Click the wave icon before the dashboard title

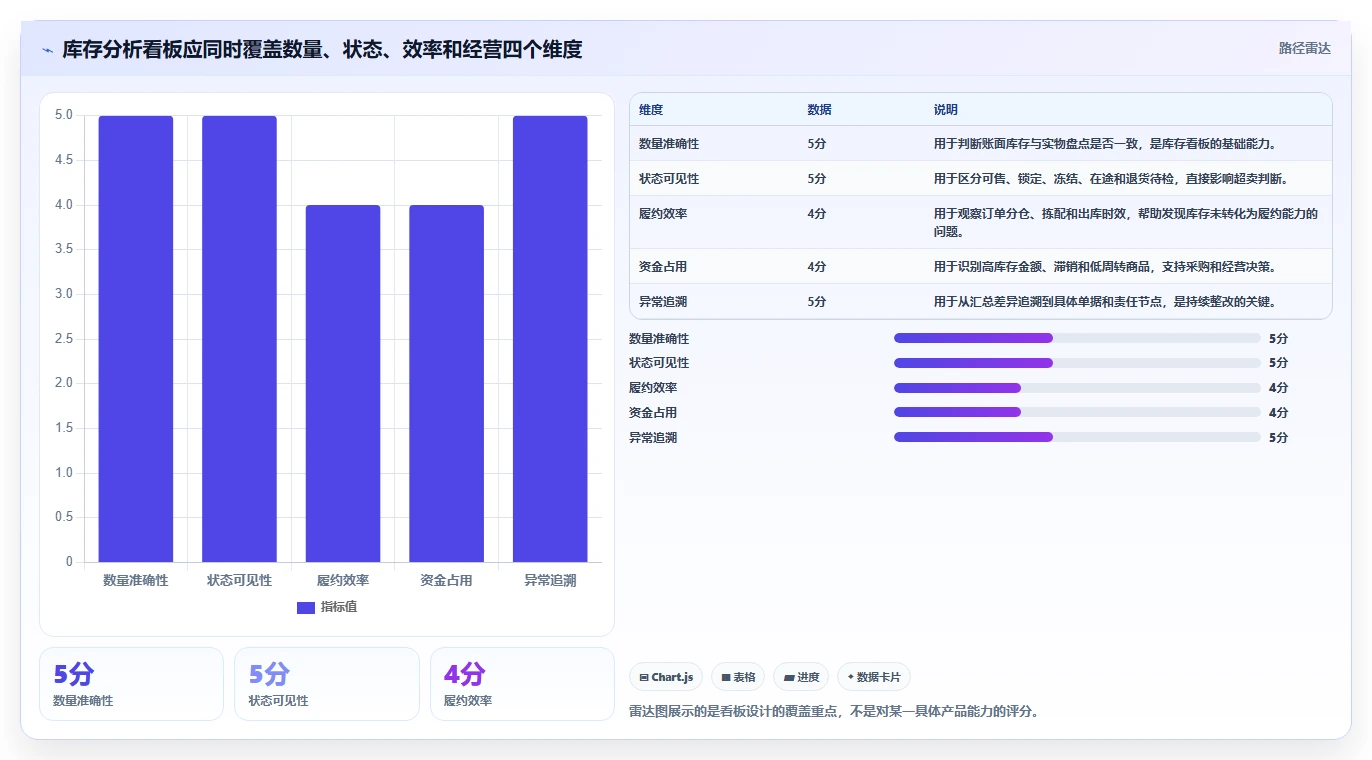[x=48, y=50]
